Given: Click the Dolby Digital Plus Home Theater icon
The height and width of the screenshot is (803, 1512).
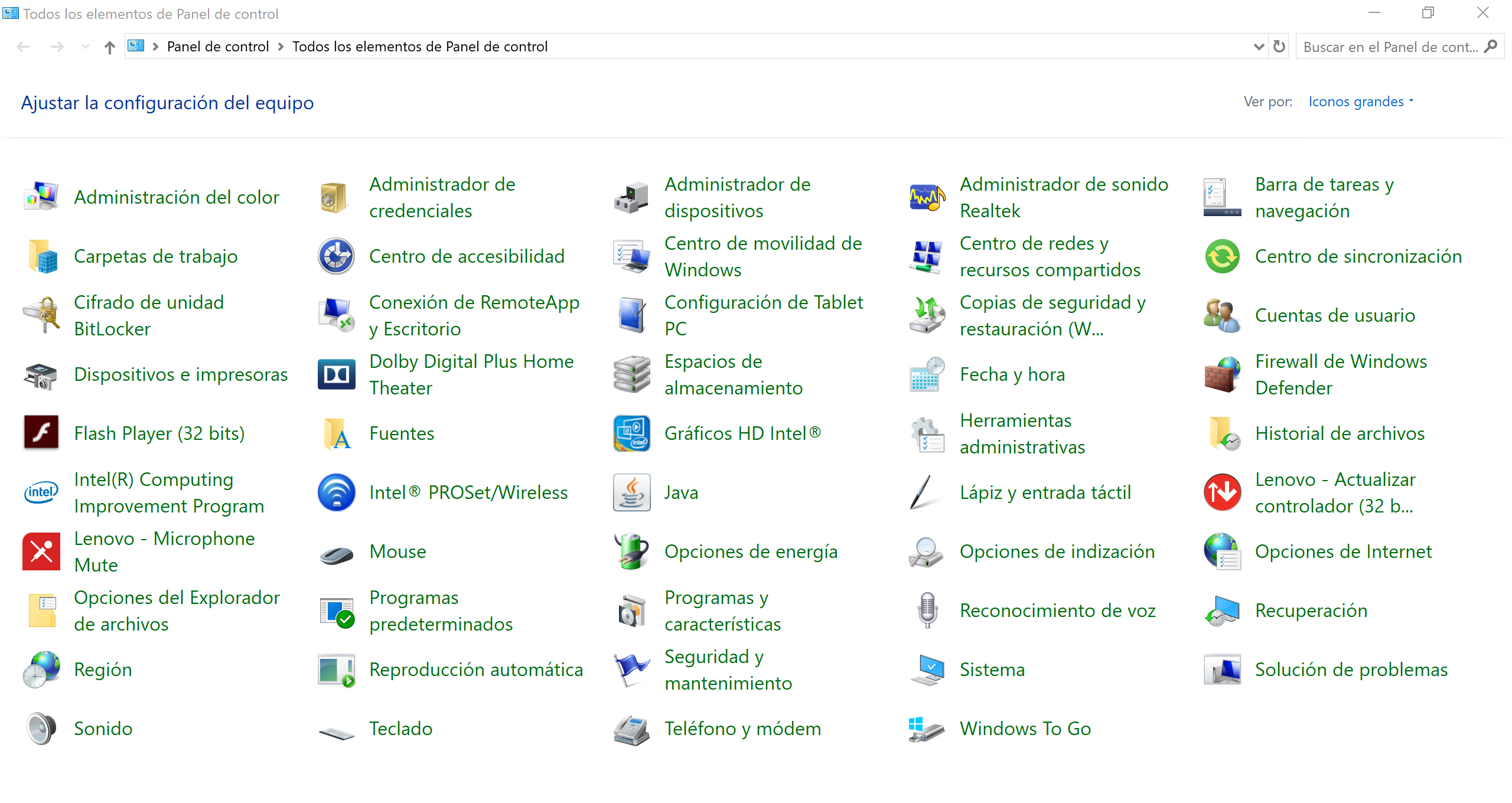Looking at the screenshot, I should tap(336, 374).
